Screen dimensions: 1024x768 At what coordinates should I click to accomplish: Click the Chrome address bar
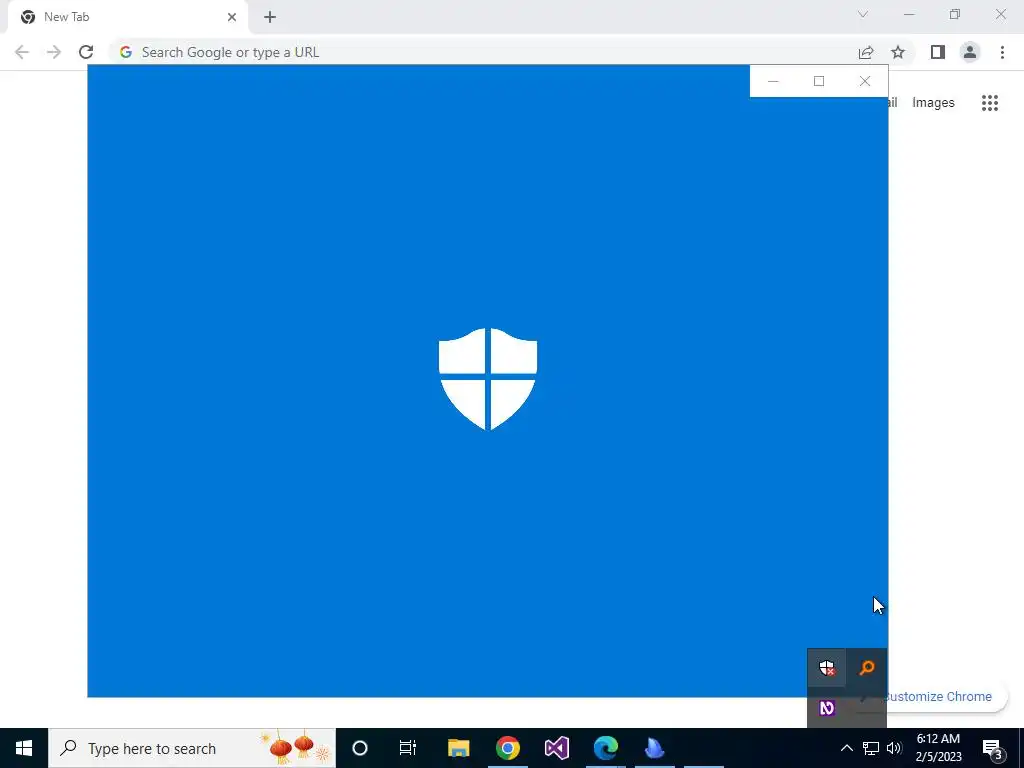(x=483, y=52)
